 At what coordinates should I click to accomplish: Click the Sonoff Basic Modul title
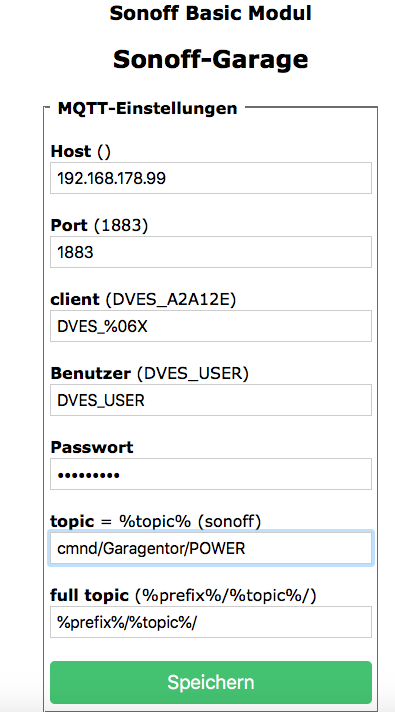point(211,13)
